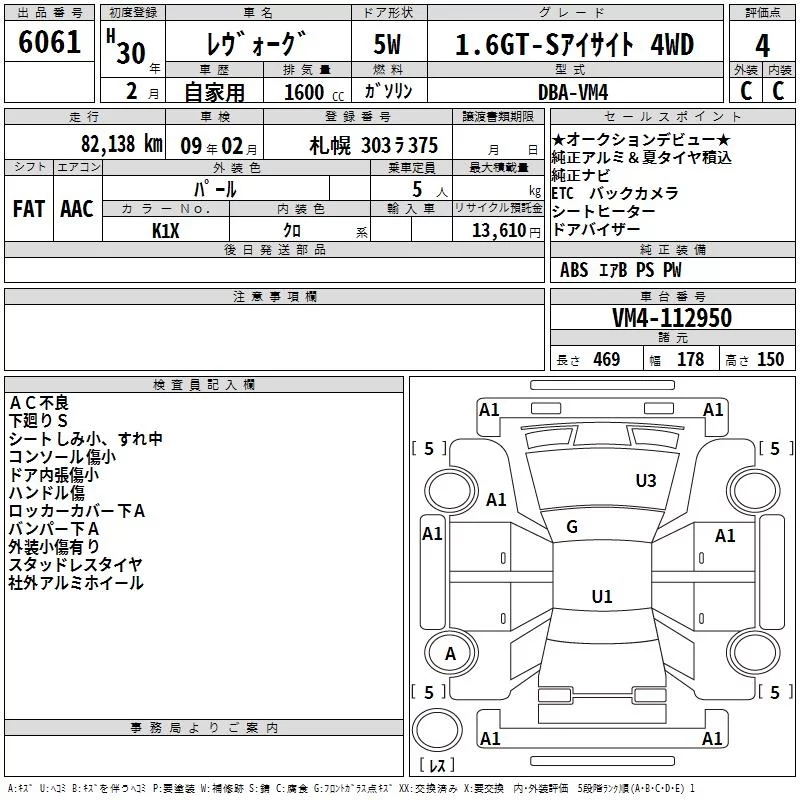Screen dimensions: 800x800
Task: Click the front right wheel circle
Action: (754, 491)
